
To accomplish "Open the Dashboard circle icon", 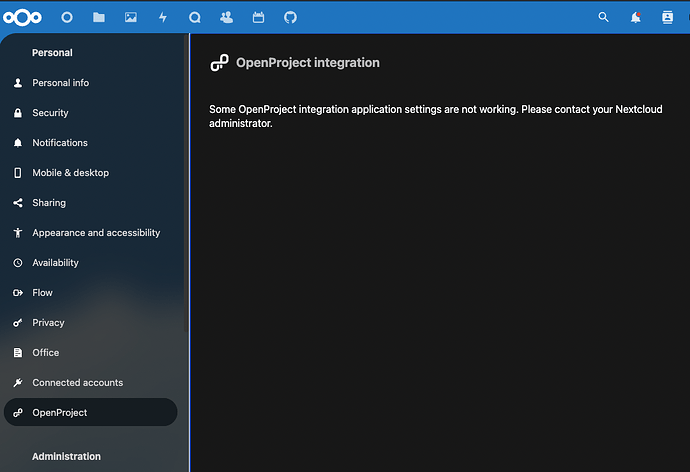I will coord(67,18).
